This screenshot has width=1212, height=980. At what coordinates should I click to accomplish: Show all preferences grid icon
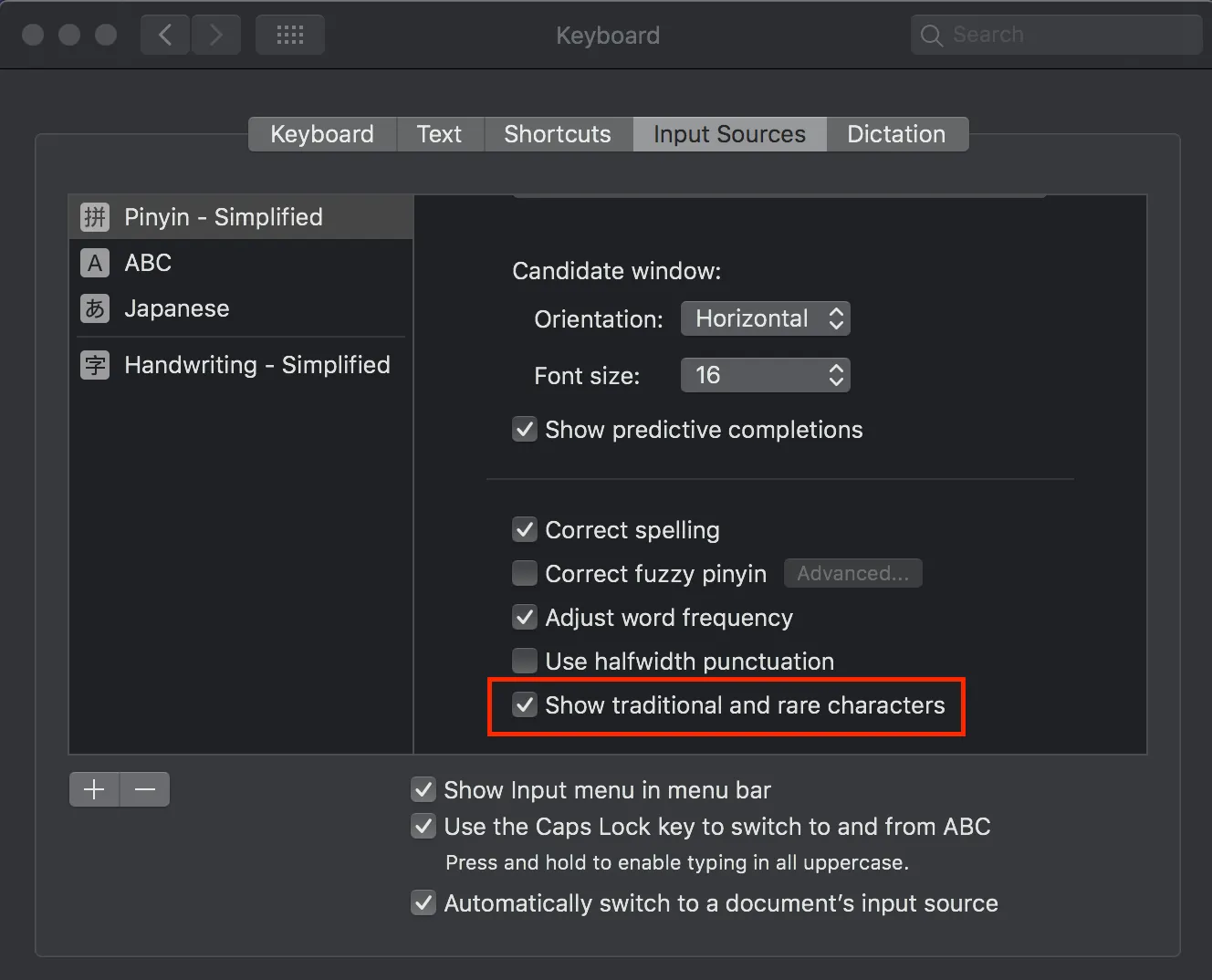pyautogui.click(x=289, y=35)
